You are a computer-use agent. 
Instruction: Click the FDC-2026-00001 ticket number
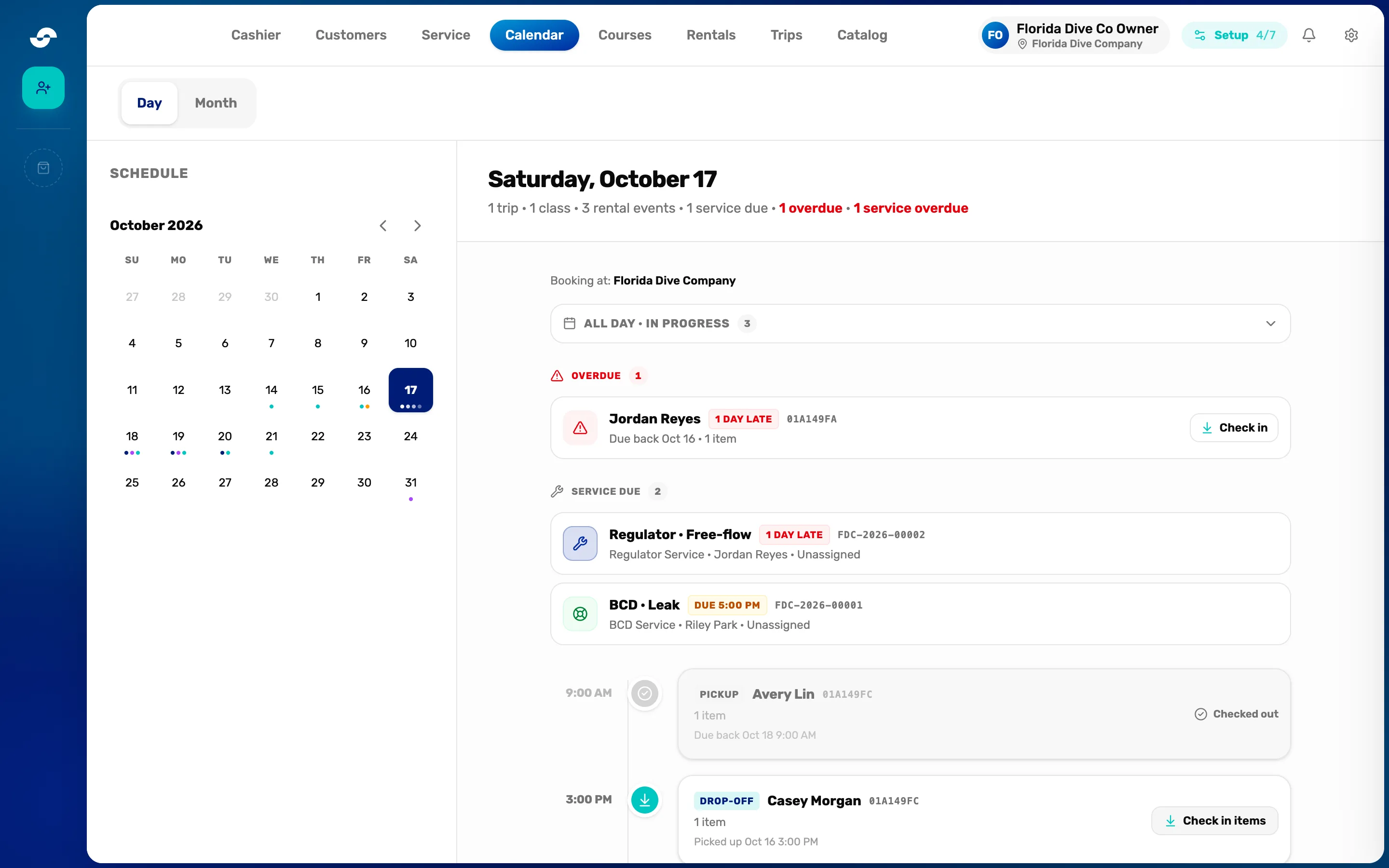[818, 605]
